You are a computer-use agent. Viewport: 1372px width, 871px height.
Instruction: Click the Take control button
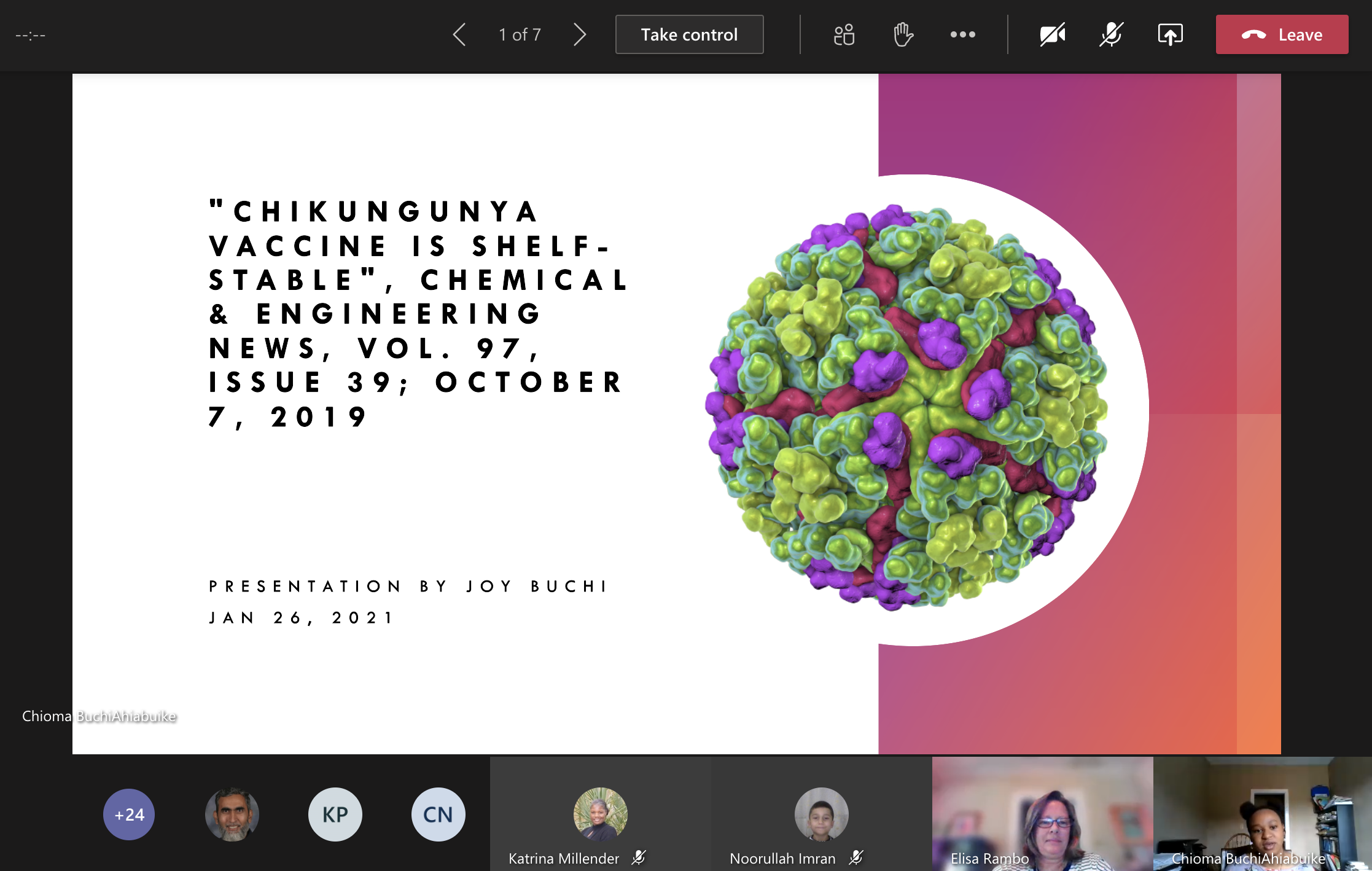[x=689, y=35]
